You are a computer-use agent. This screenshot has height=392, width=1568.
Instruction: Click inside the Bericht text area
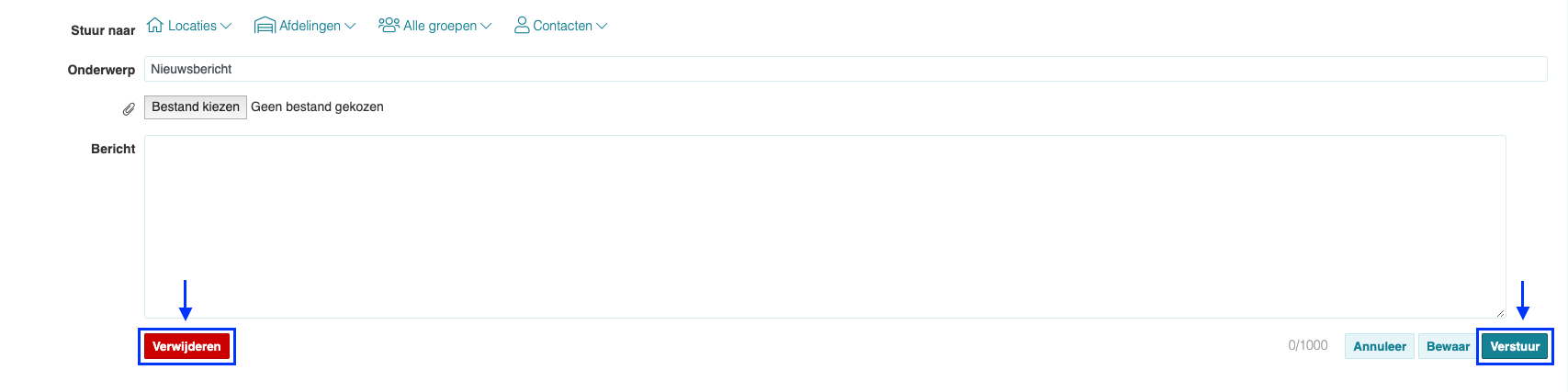825,227
